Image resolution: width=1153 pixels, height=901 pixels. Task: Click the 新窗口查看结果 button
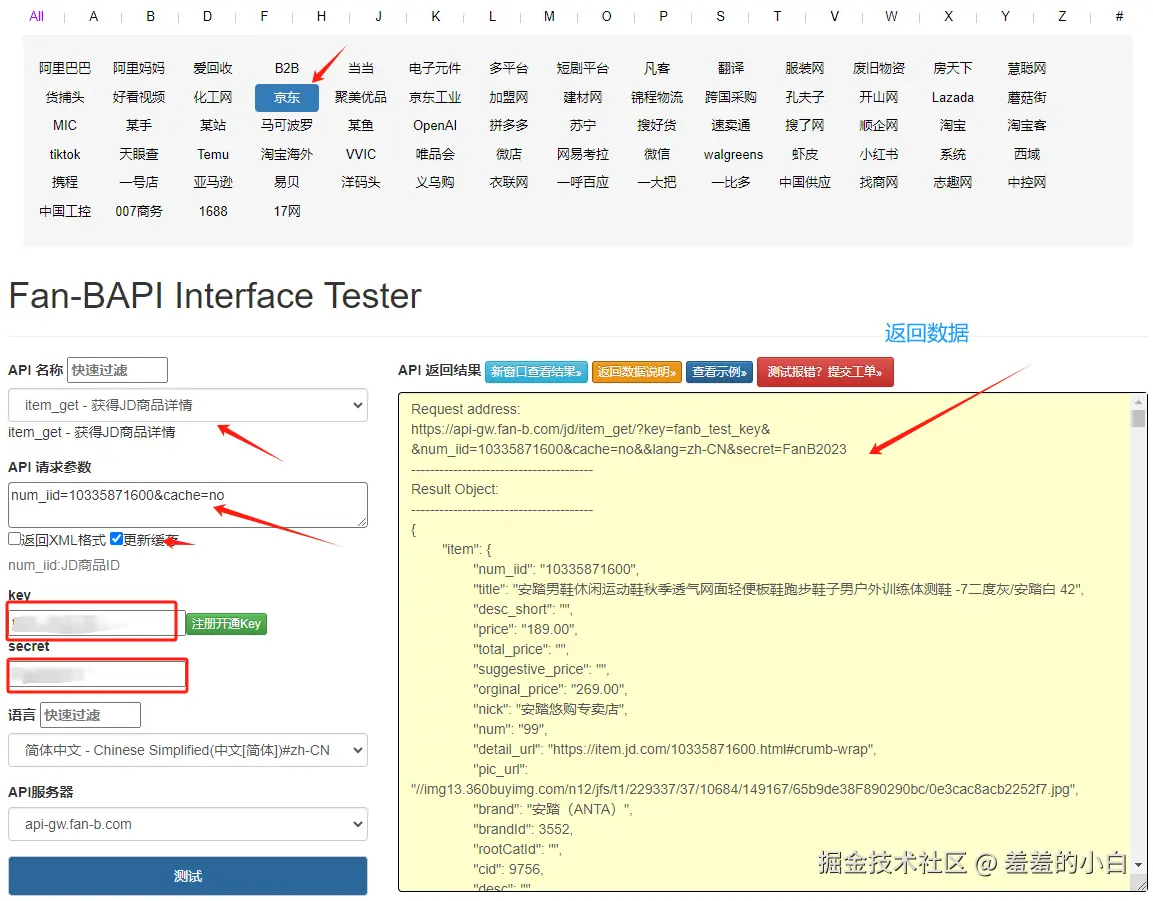pos(536,372)
